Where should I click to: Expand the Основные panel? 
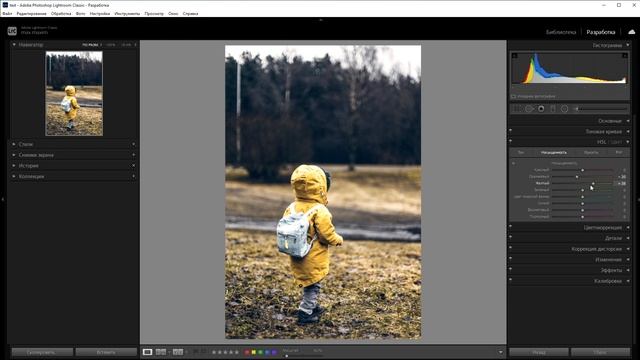coord(628,121)
